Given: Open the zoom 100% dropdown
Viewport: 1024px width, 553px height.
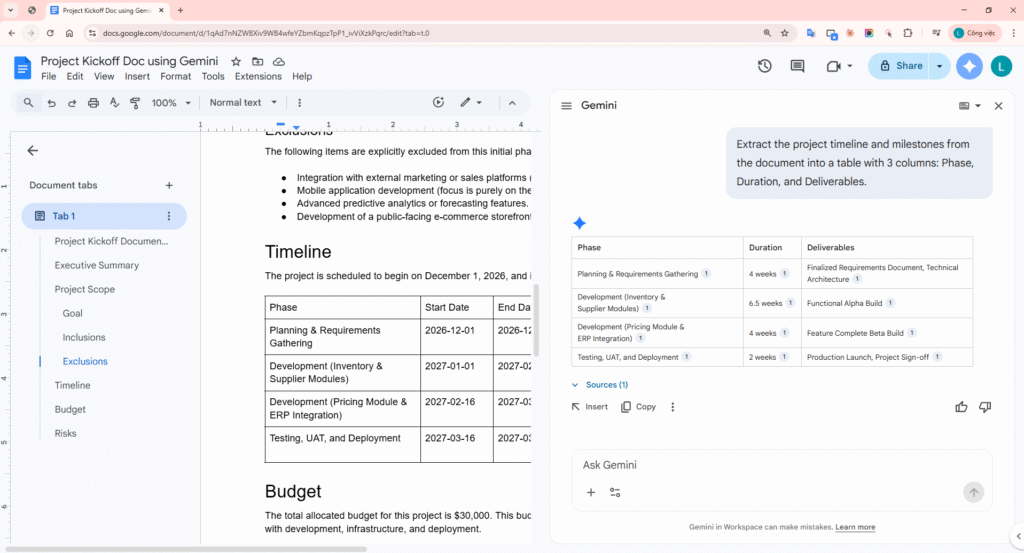Looking at the screenshot, I should coord(171,103).
